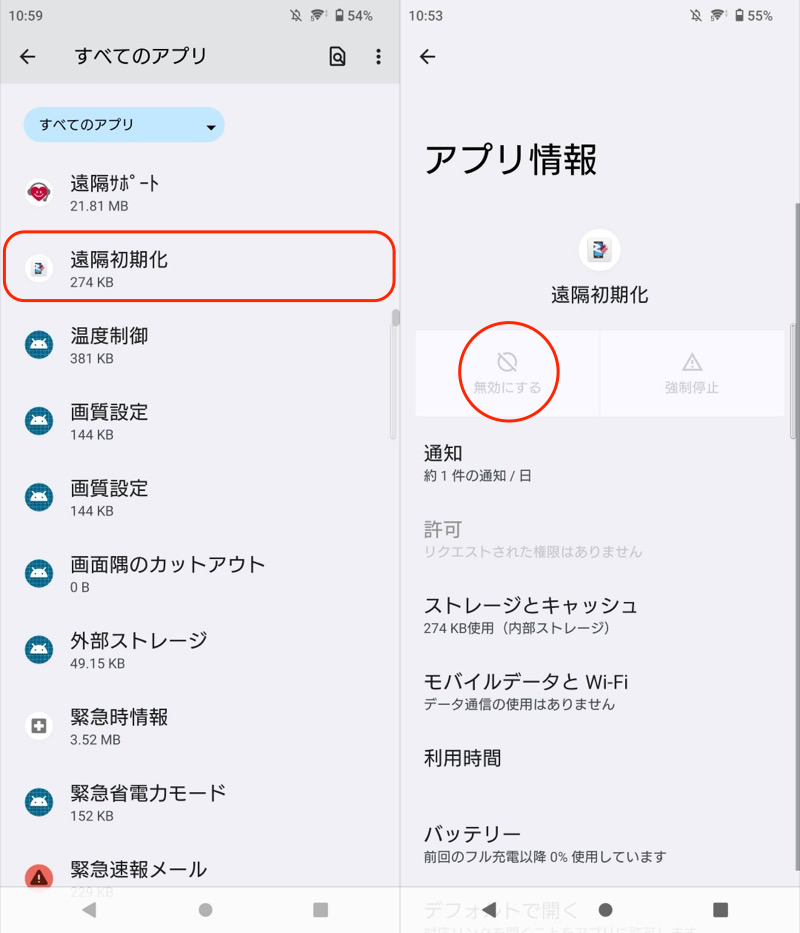Select 遠隔初期化 in the app list

[x=200, y=268]
